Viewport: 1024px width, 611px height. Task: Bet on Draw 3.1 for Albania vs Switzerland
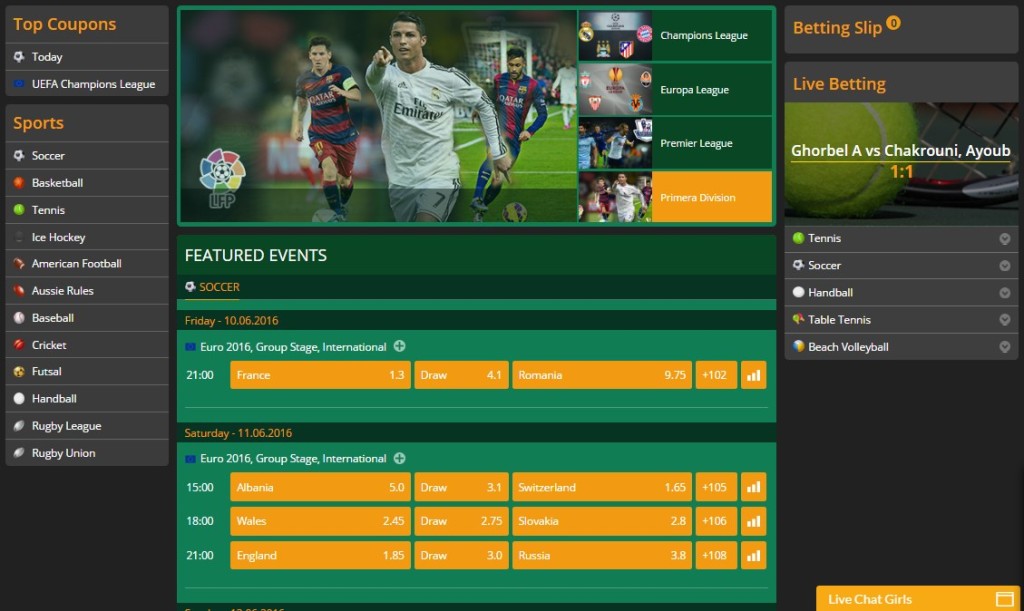point(461,487)
